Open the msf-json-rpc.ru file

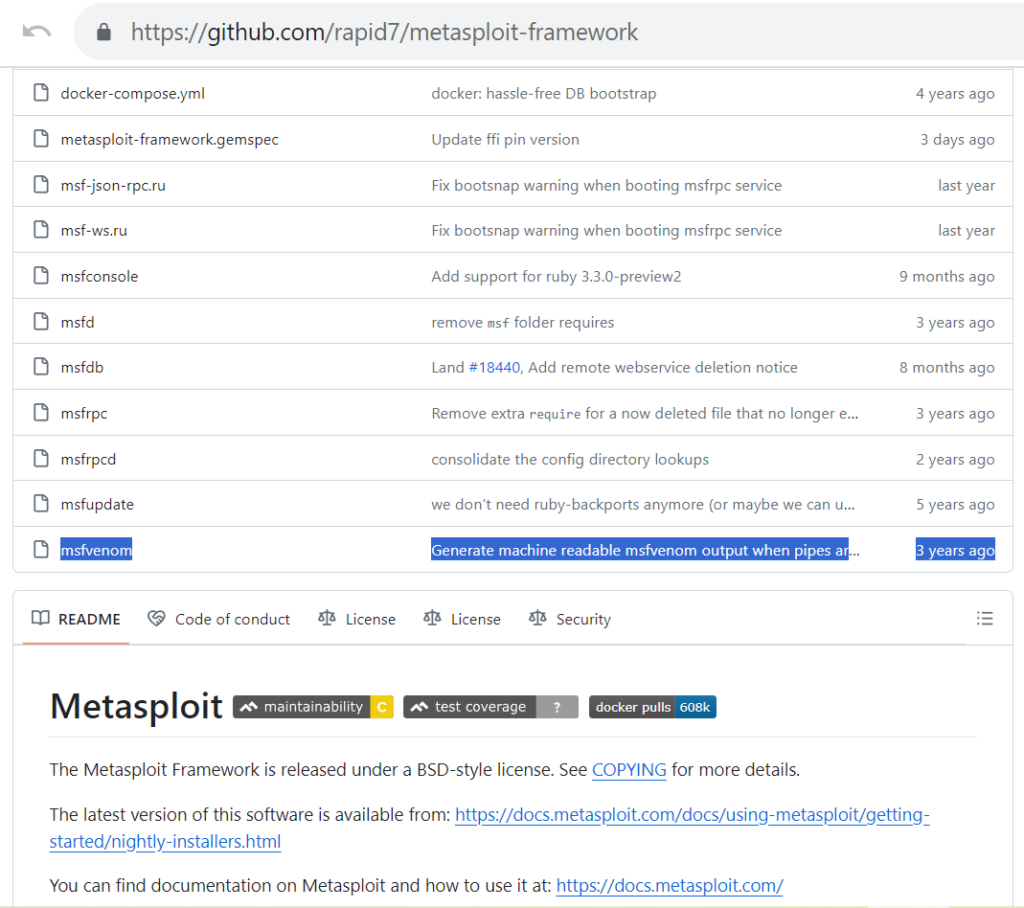113,186
